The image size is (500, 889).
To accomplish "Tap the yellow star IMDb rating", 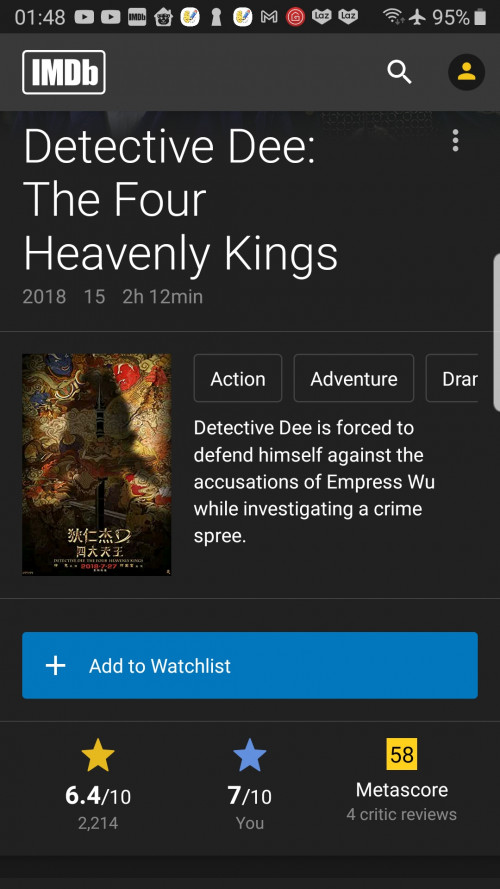I will pyautogui.click(x=98, y=755).
